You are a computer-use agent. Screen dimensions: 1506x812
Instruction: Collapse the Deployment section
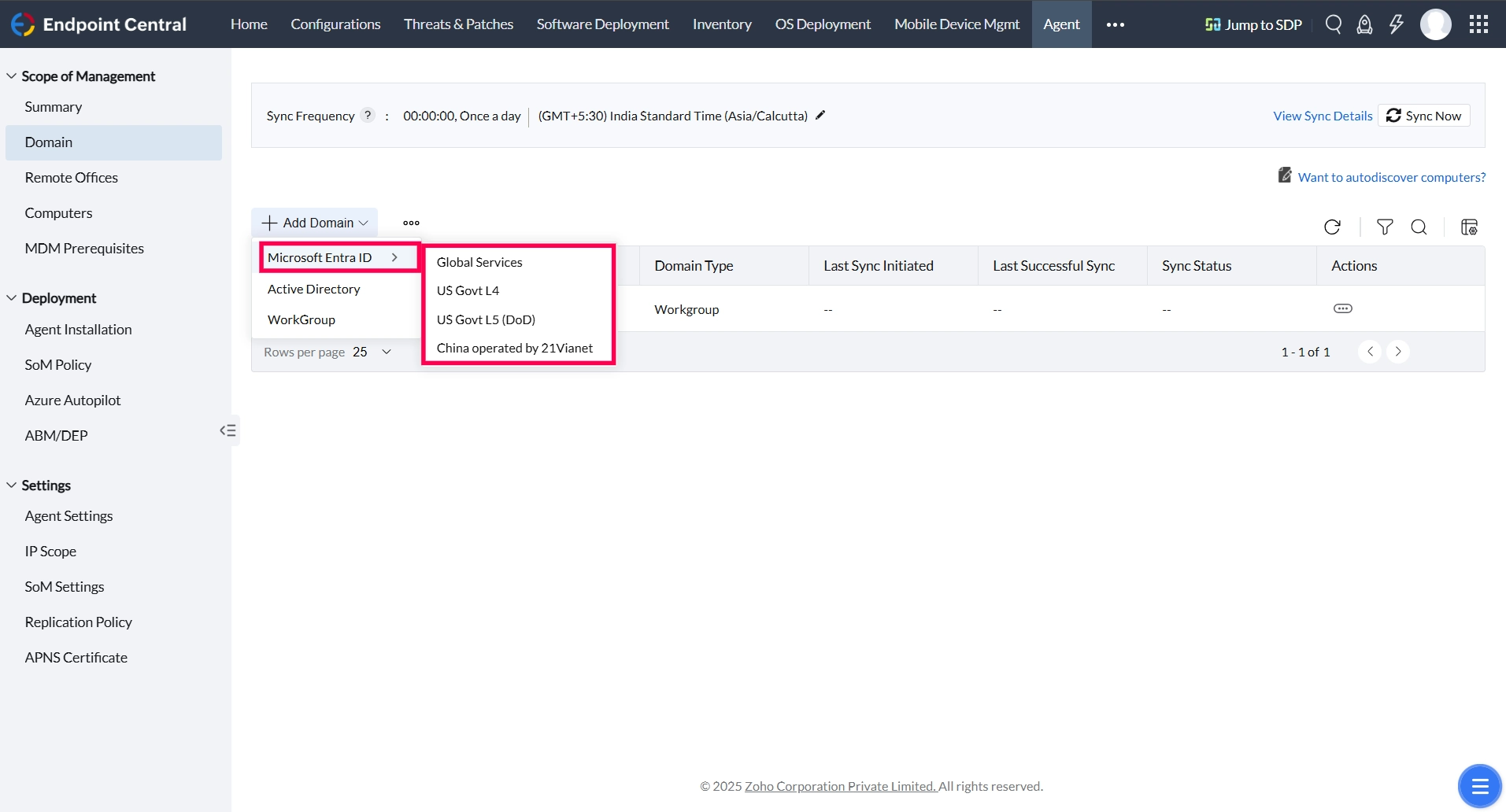tap(11, 298)
